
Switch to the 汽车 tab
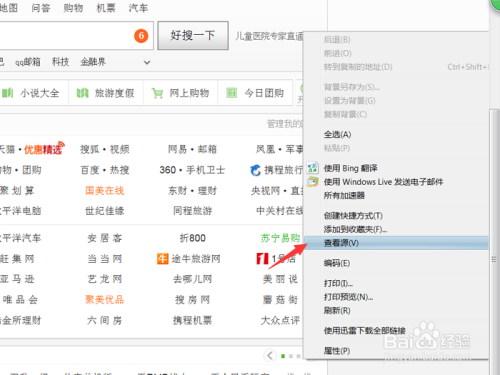pos(138,8)
